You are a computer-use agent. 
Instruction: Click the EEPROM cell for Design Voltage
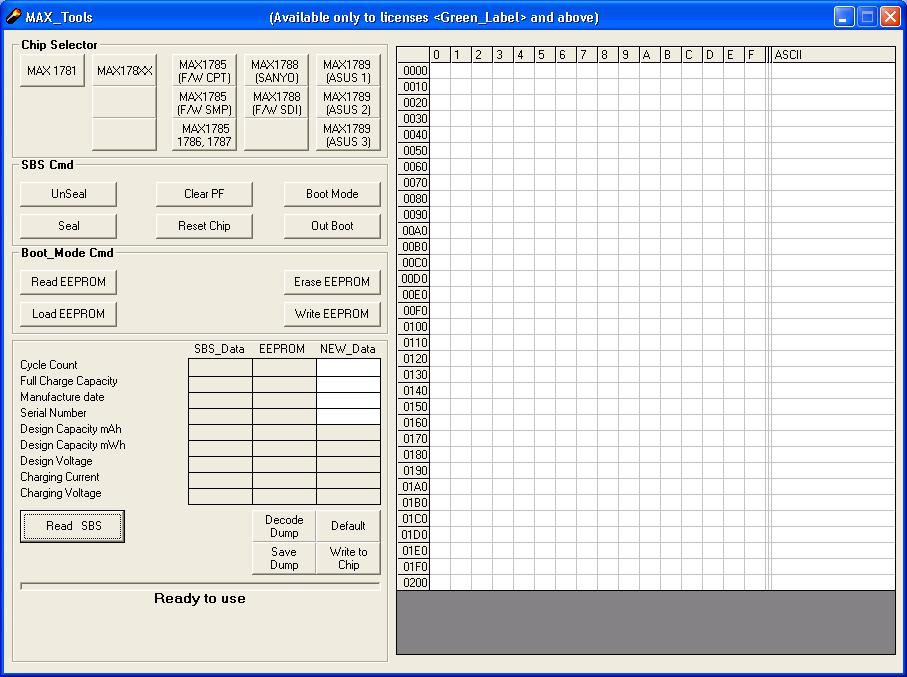285,464
